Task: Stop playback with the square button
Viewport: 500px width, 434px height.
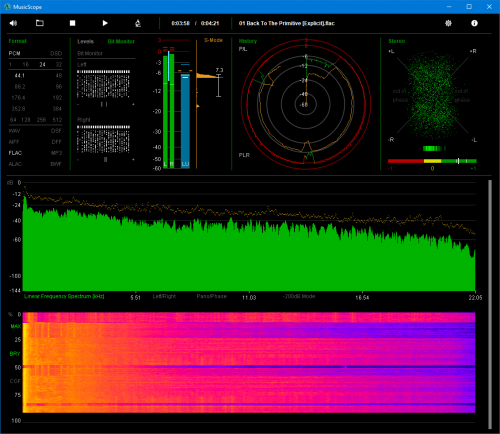Action: pyautogui.click(x=72, y=23)
